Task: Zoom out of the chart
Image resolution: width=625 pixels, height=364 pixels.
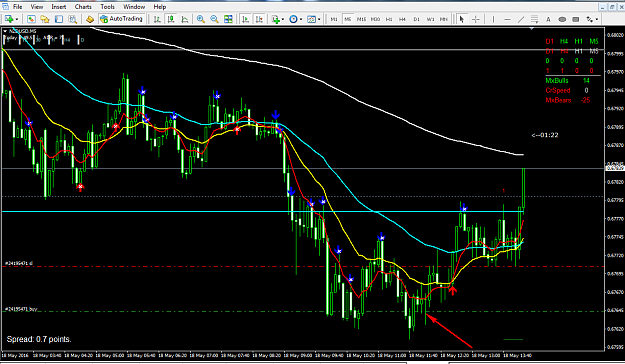Action: (214, 19)
